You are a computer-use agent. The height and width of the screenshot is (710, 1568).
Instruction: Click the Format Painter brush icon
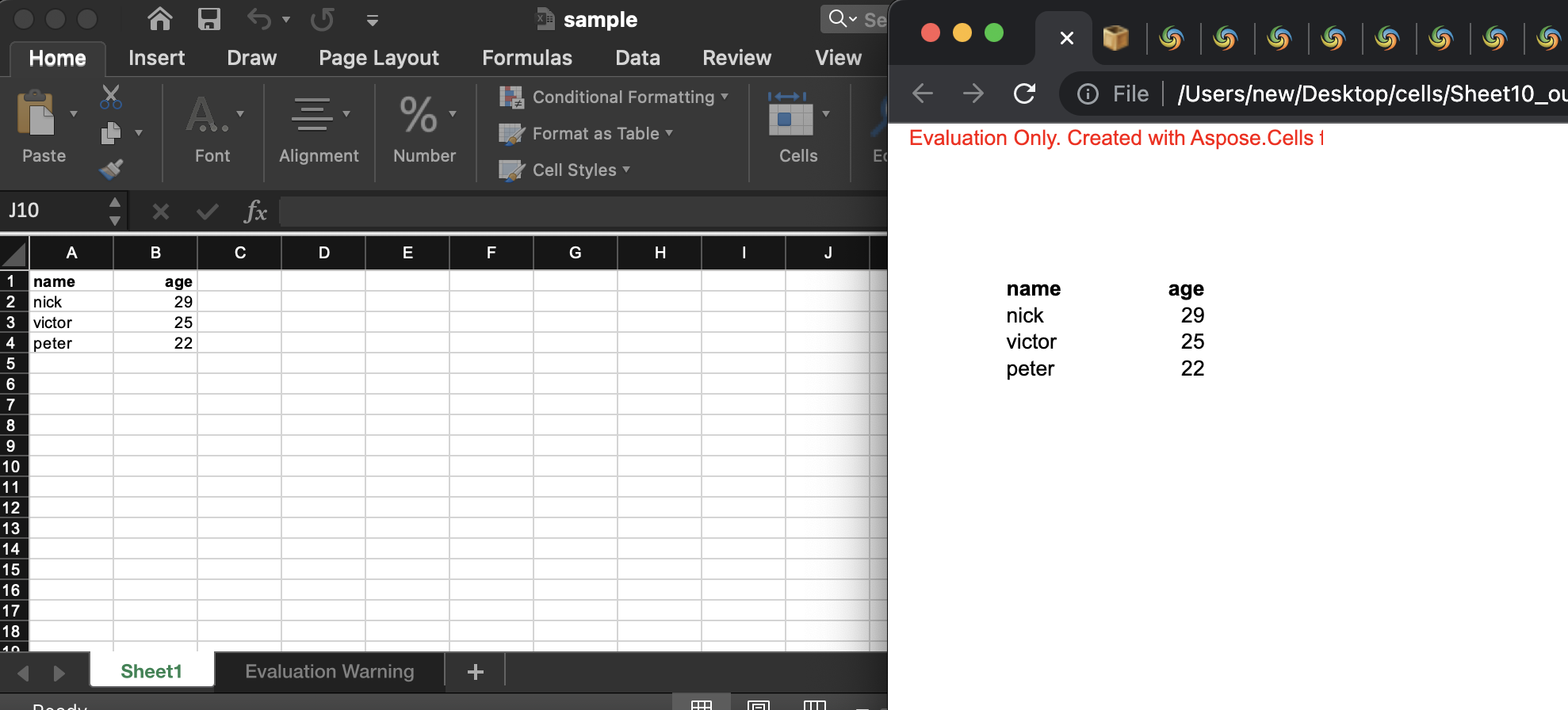click(x=111, y=169)
